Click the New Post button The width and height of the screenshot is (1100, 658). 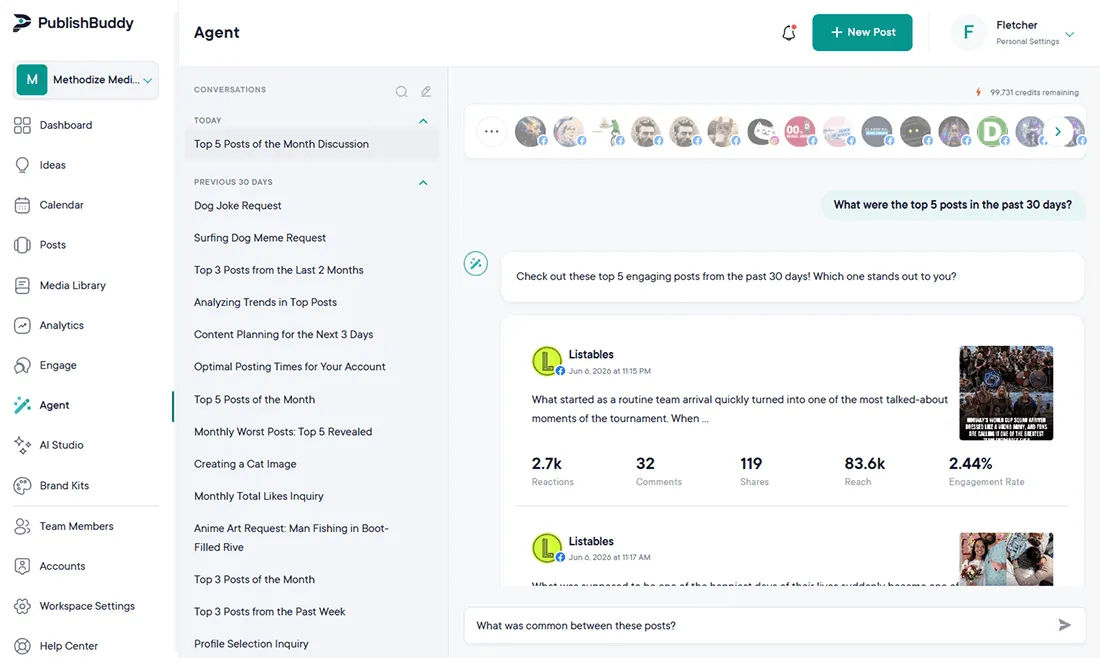pyautogui.click(x=862, y=32)
